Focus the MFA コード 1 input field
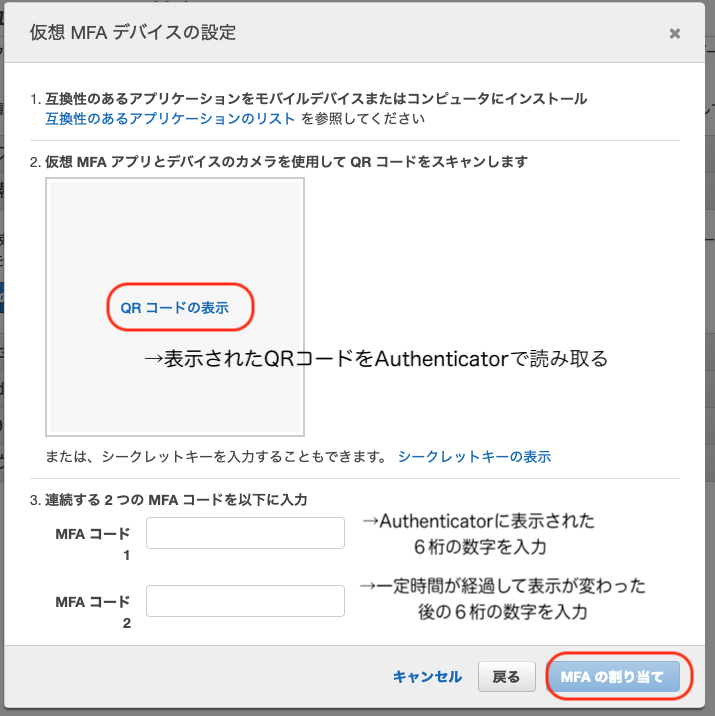This screenshot has height=716, width=715. [x=245, y=533]
